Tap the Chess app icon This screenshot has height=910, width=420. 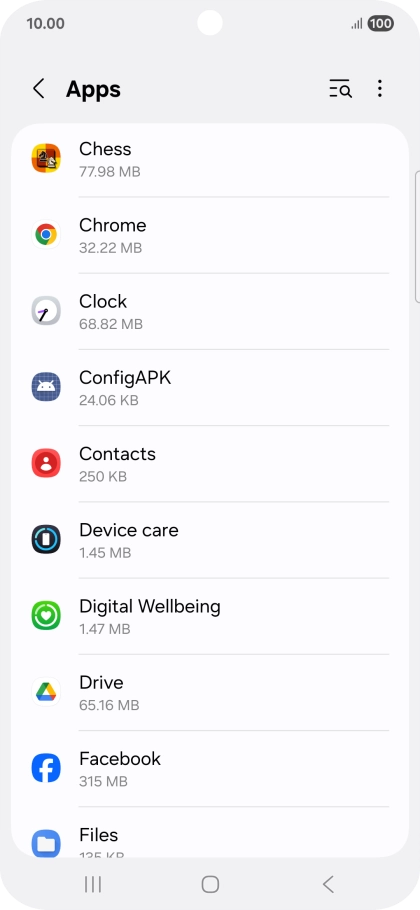click(x=46, y=158)
